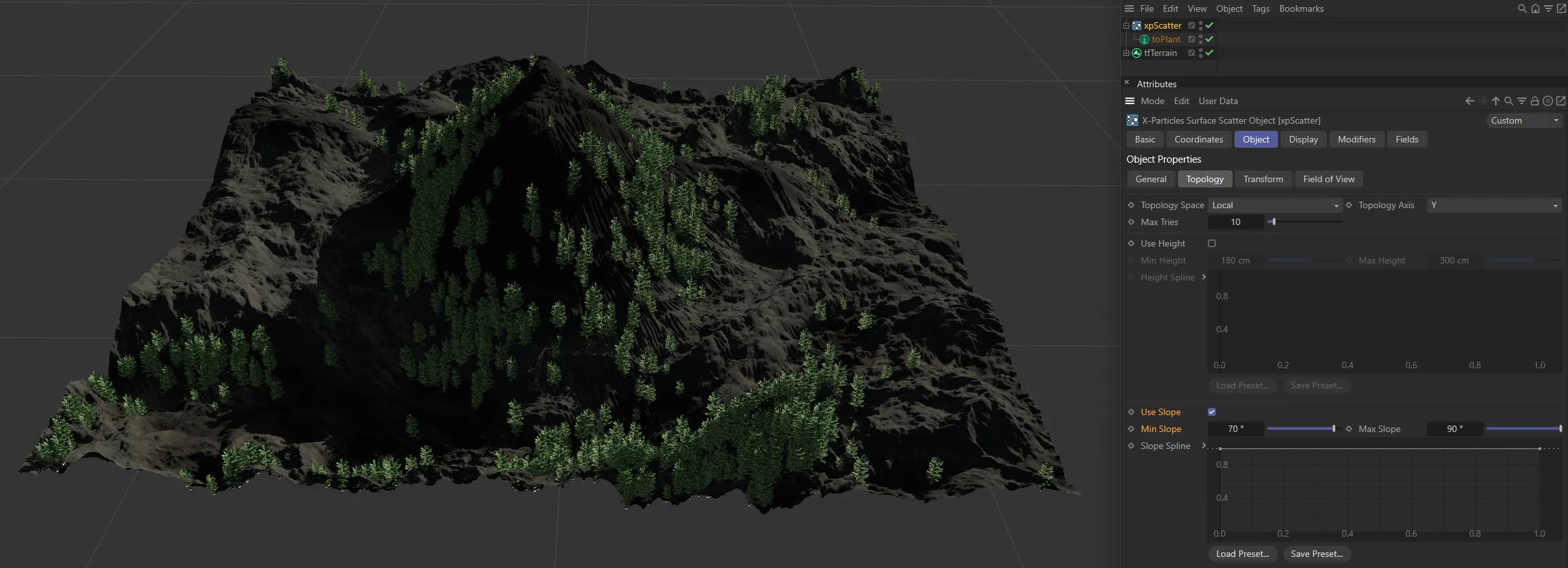The image size is (1568, 568).
Task: Switch to the General sub-tab
Action: [x=1151, y=179]
